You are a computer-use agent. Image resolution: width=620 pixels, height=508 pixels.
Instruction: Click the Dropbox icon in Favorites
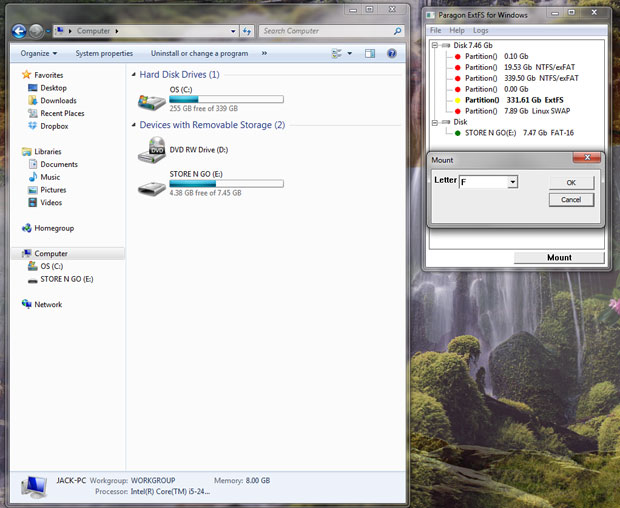coord(33,126)
